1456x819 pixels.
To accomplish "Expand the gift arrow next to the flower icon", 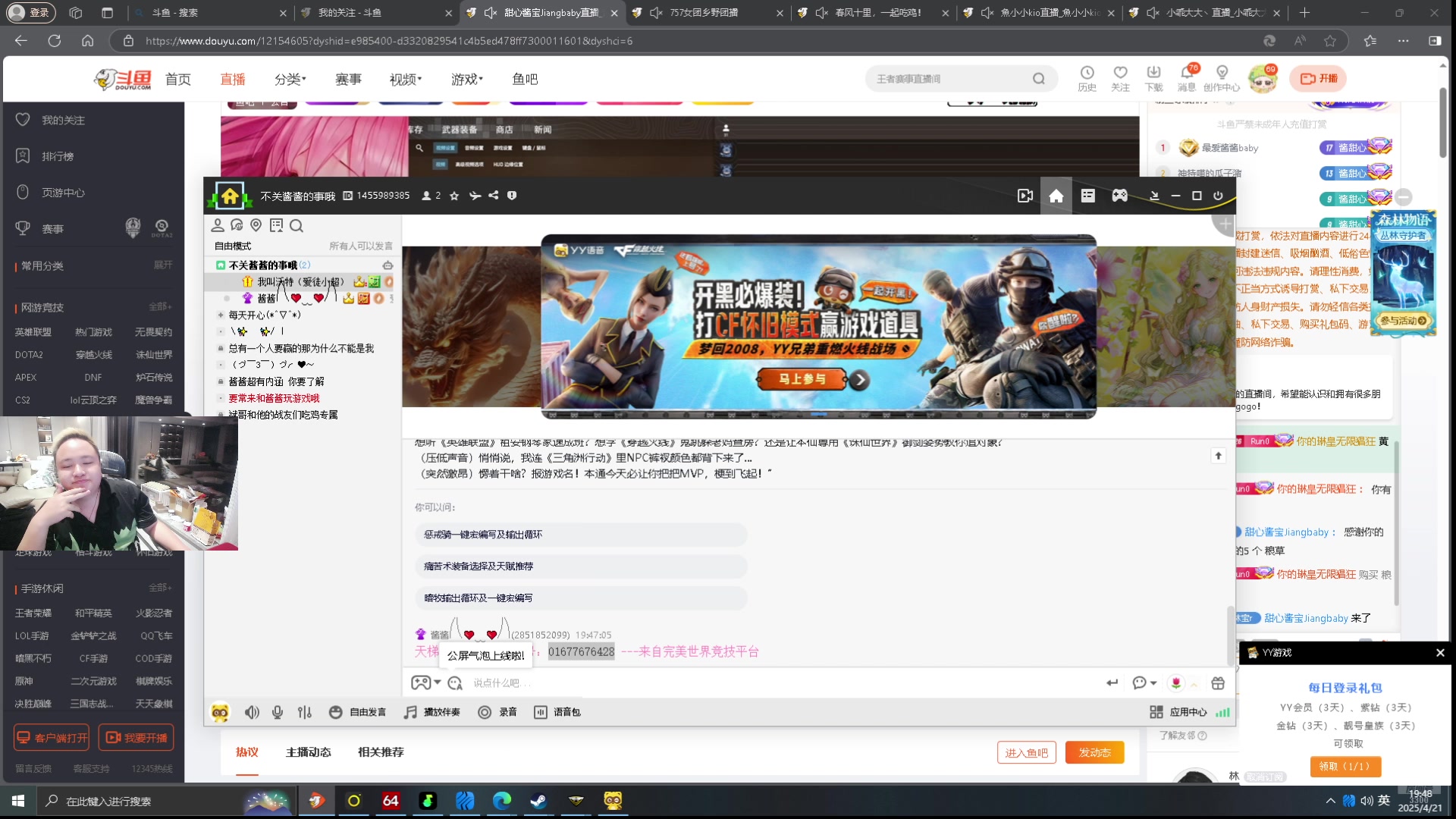I will click(x=1194, y=684).
